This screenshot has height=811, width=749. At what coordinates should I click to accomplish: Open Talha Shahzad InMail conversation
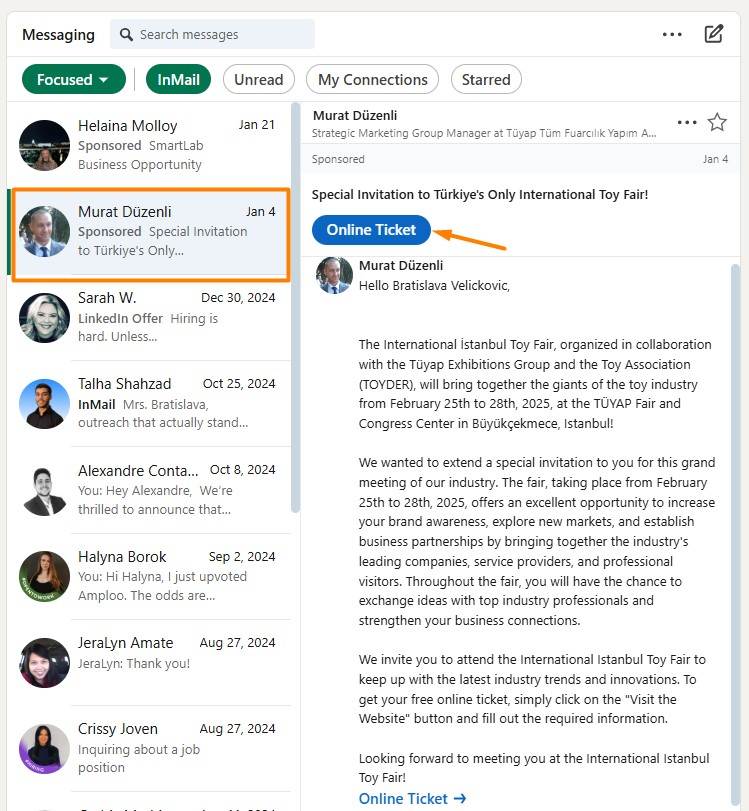149,403
